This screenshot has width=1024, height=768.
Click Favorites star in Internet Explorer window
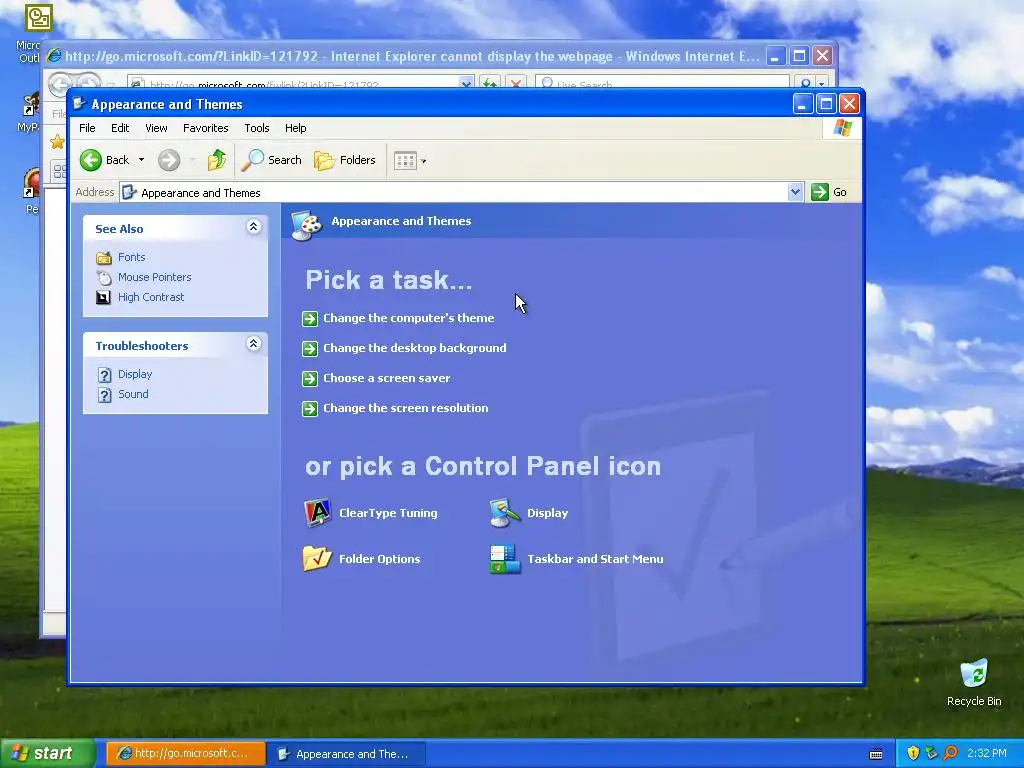click(x=57, y=141)
